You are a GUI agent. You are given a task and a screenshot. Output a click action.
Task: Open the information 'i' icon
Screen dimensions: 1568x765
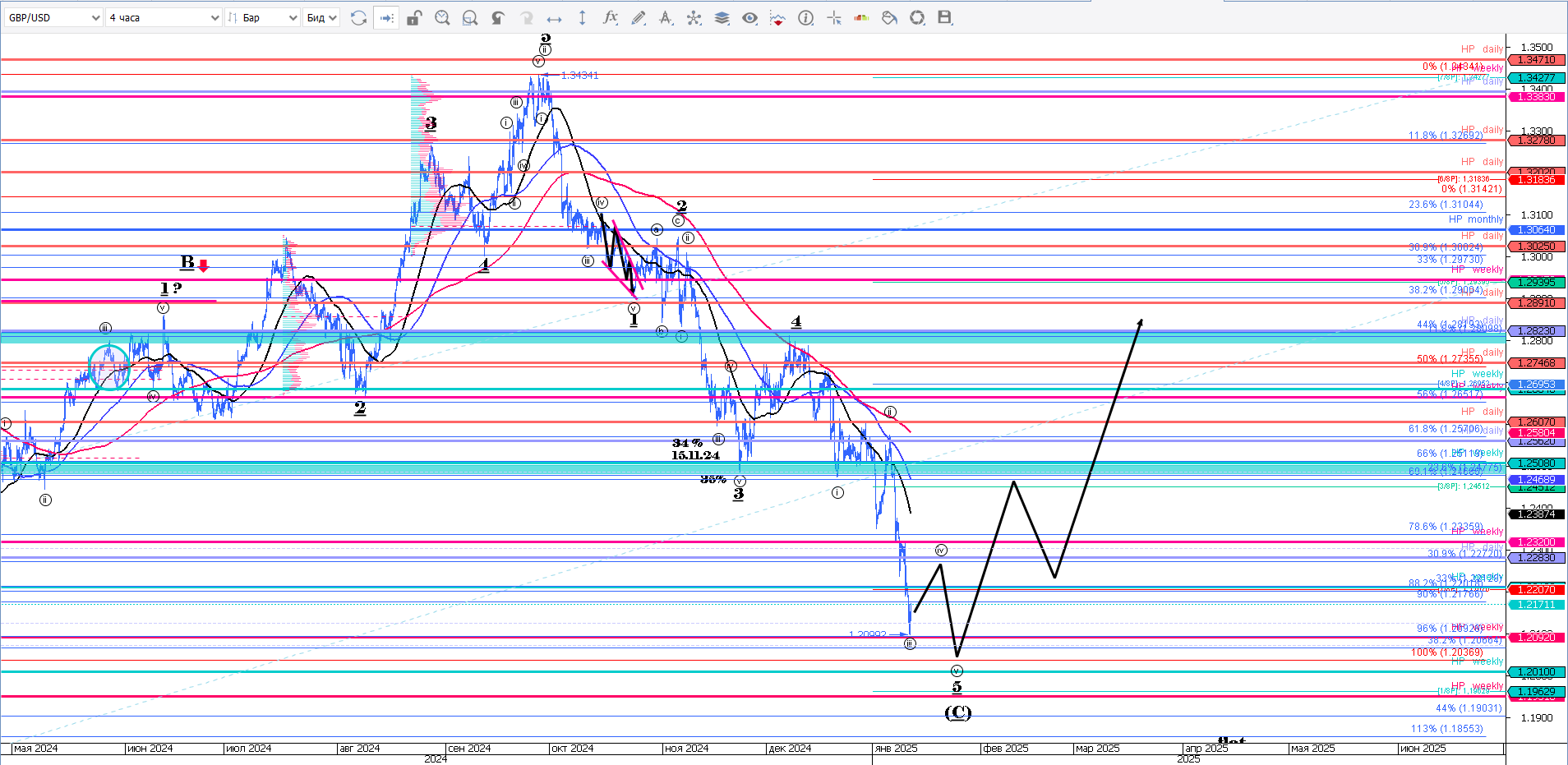tap(805, 17)
